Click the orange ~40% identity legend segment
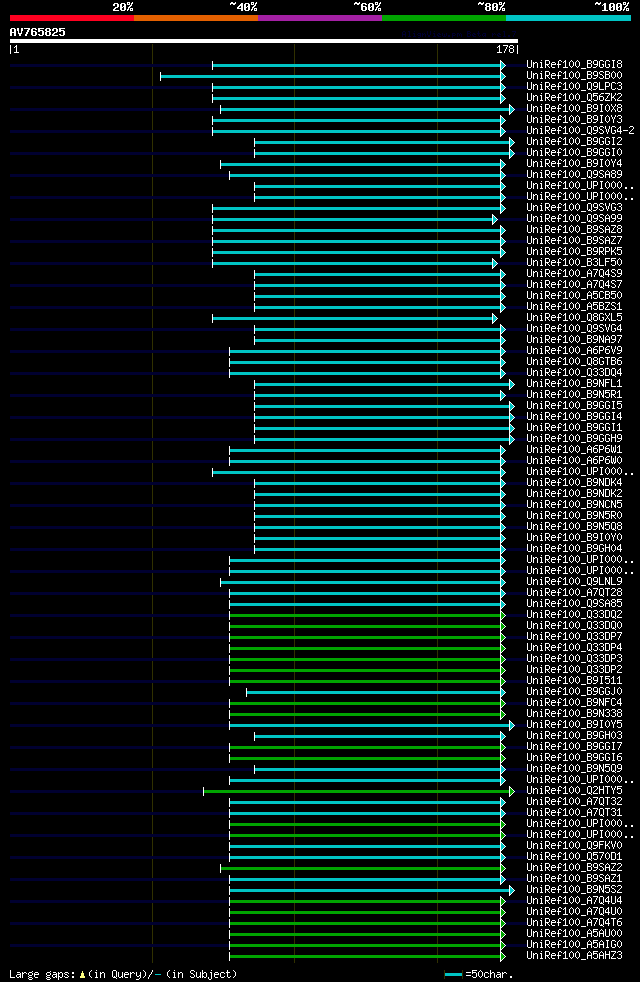This screenshot has width=640, height=982. pos(196,18)
